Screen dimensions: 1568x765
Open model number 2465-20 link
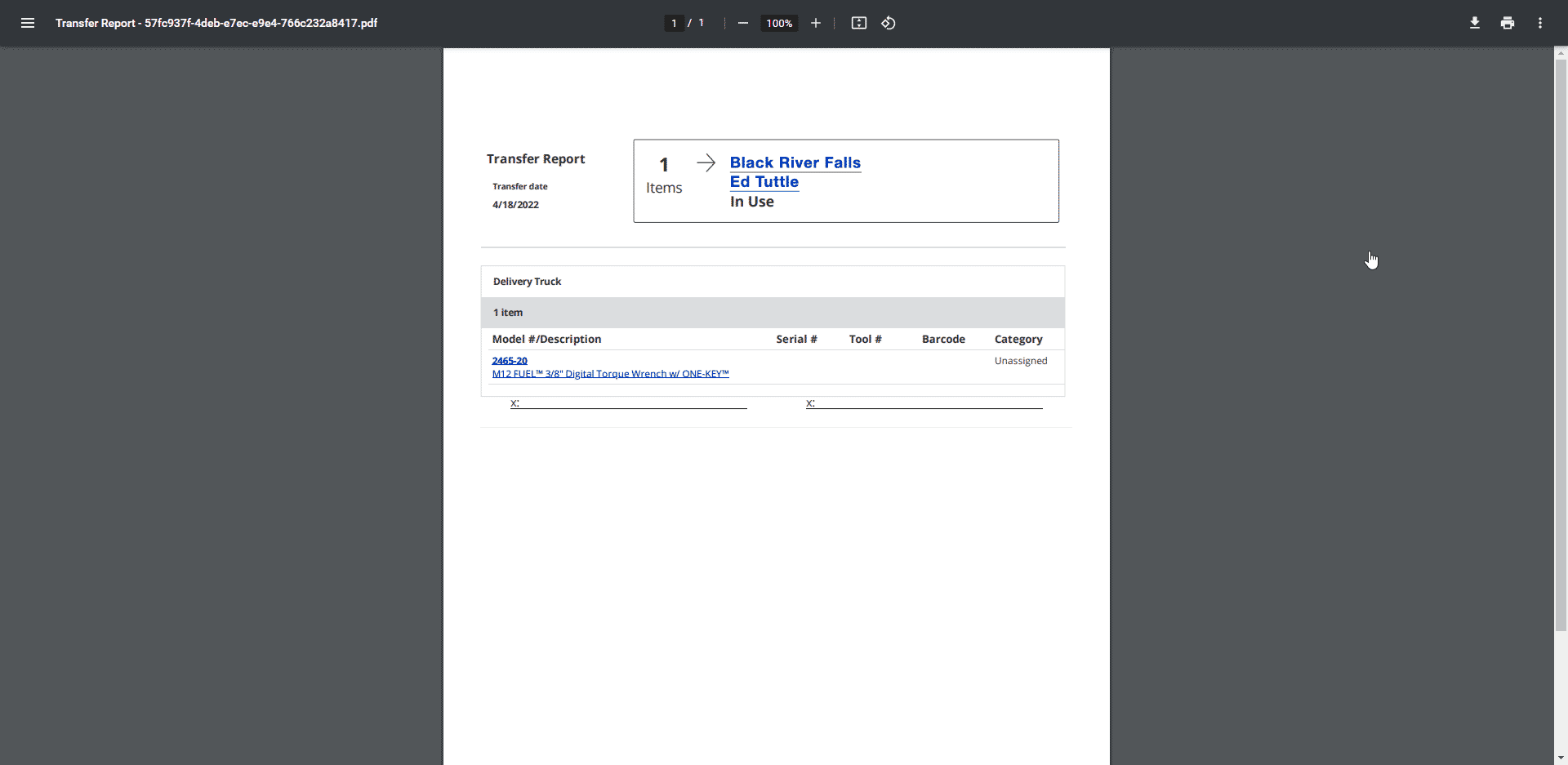point(510,360)
